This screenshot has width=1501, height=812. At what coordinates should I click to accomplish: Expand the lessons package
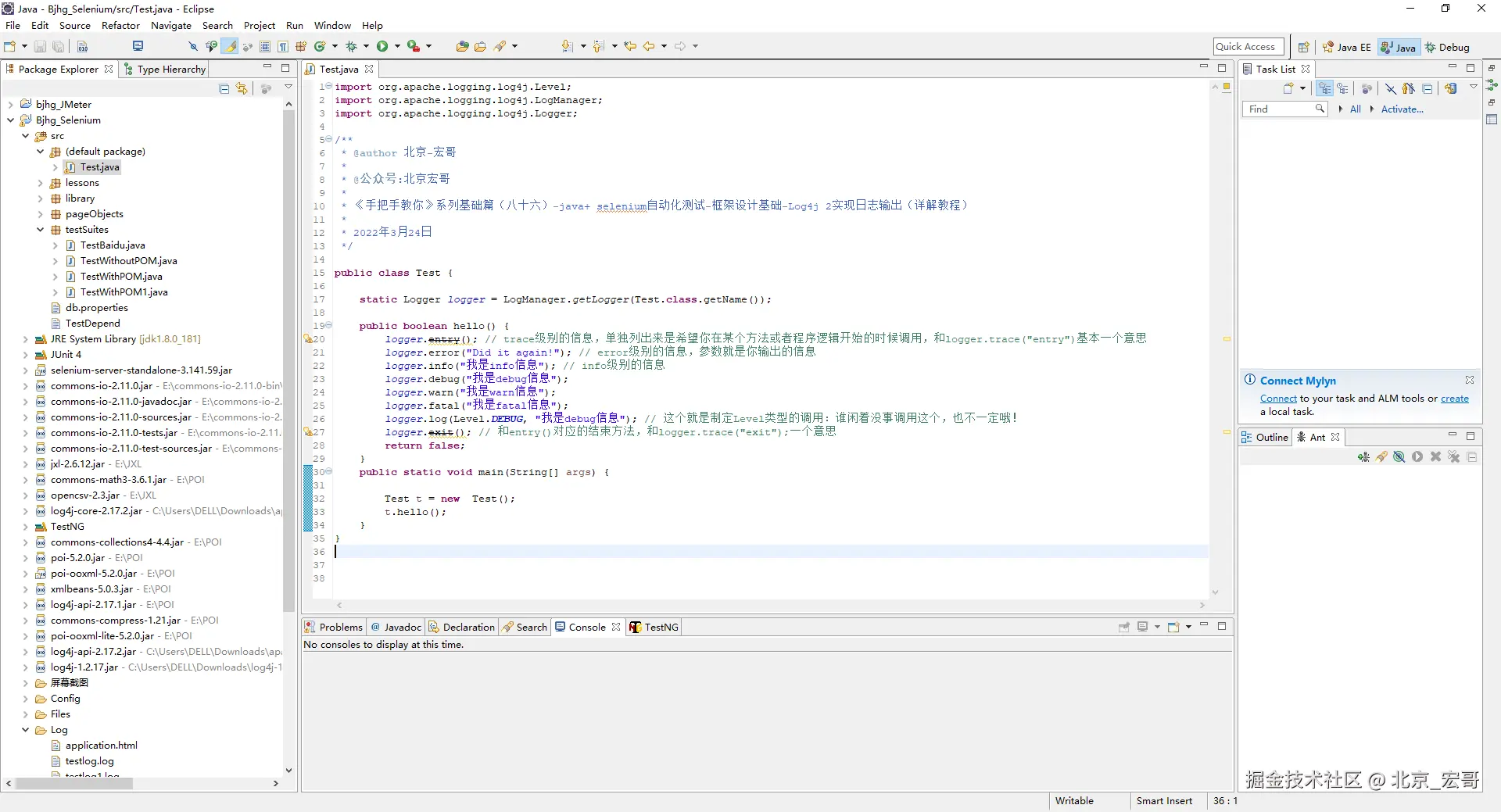40,183
